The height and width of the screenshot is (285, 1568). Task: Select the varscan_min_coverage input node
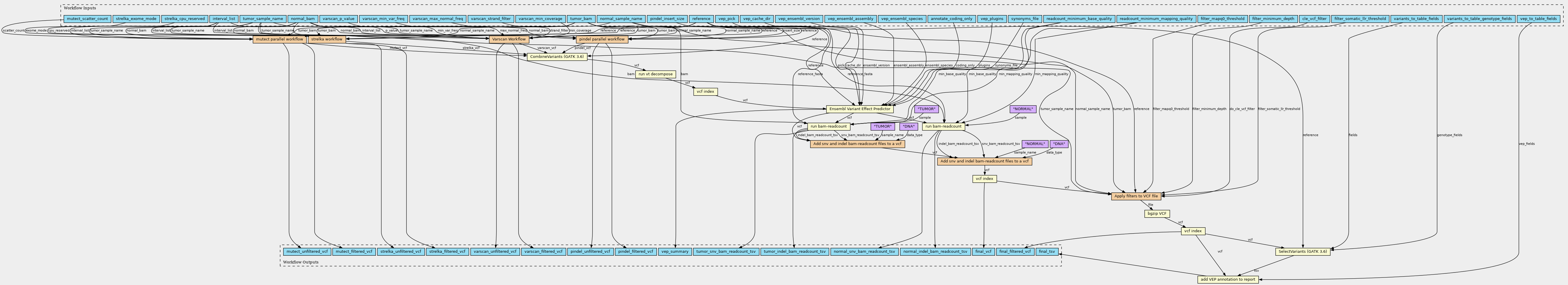(540, 19)
